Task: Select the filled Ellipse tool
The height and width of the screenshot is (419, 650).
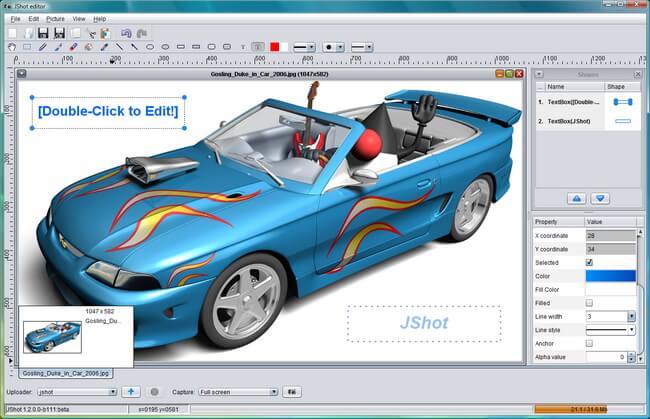Action: tap(165, 47)
